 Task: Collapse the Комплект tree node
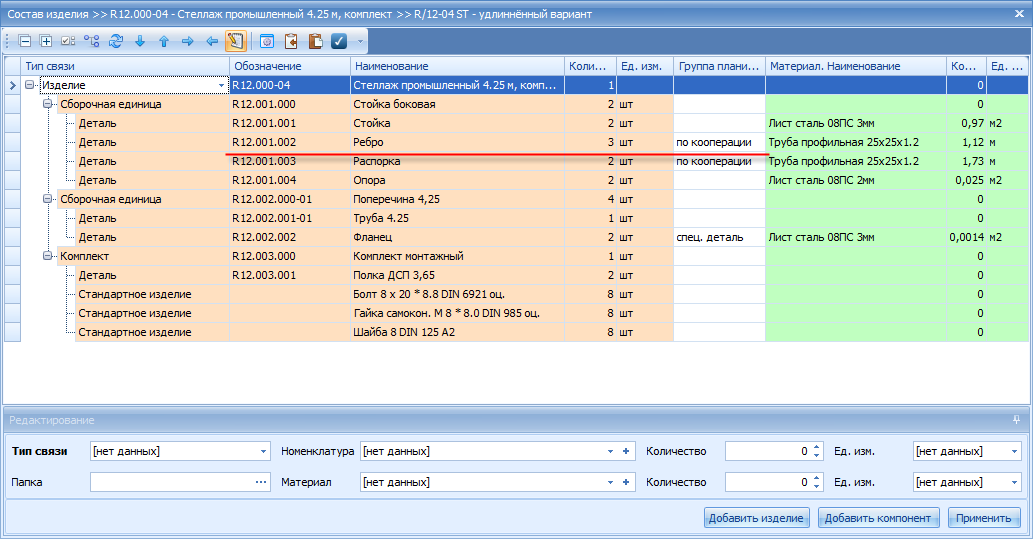pyautogui.click(x=47, y=256)
